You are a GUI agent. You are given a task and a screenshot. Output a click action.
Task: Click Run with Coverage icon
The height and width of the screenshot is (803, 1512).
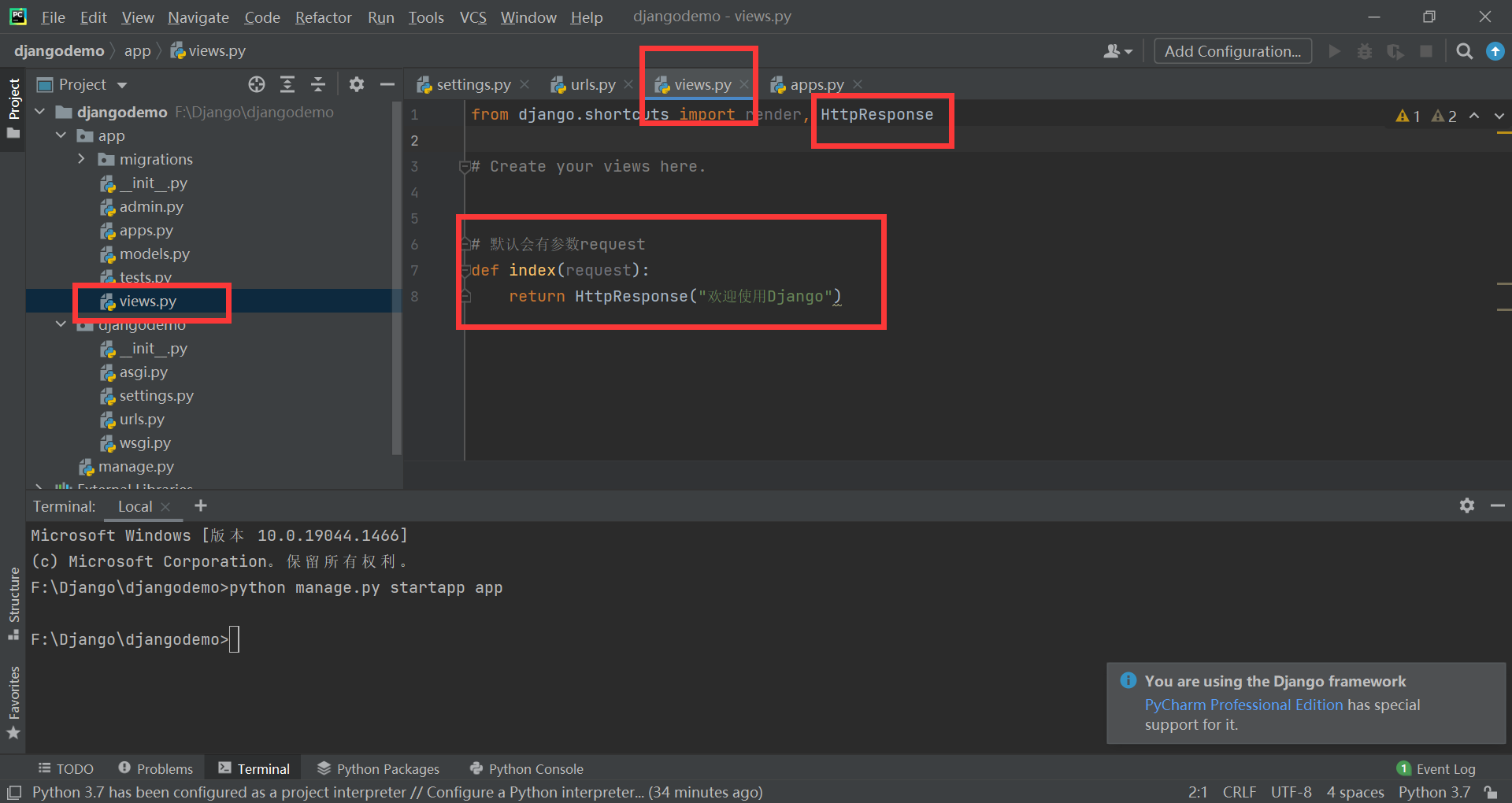1395,51
